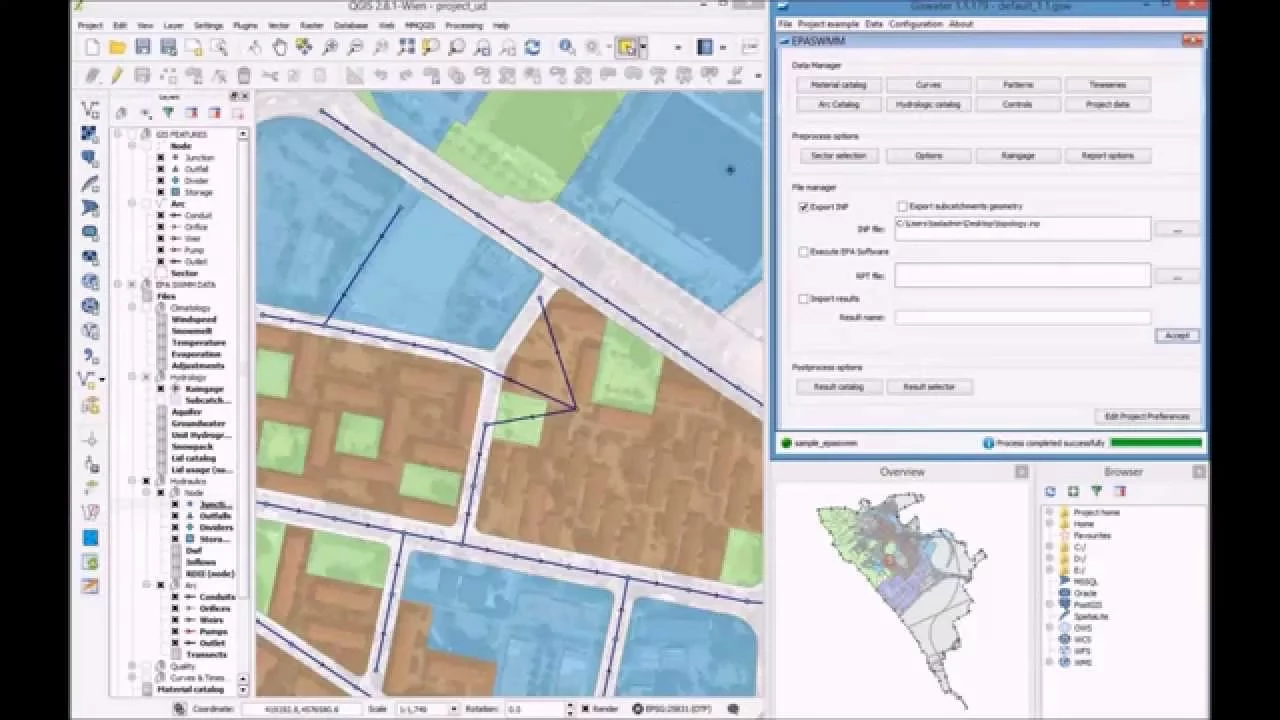This screenshot has width=1280, height=720.
Task: Expand Project home in Browser
Action: pos(1049,513)
